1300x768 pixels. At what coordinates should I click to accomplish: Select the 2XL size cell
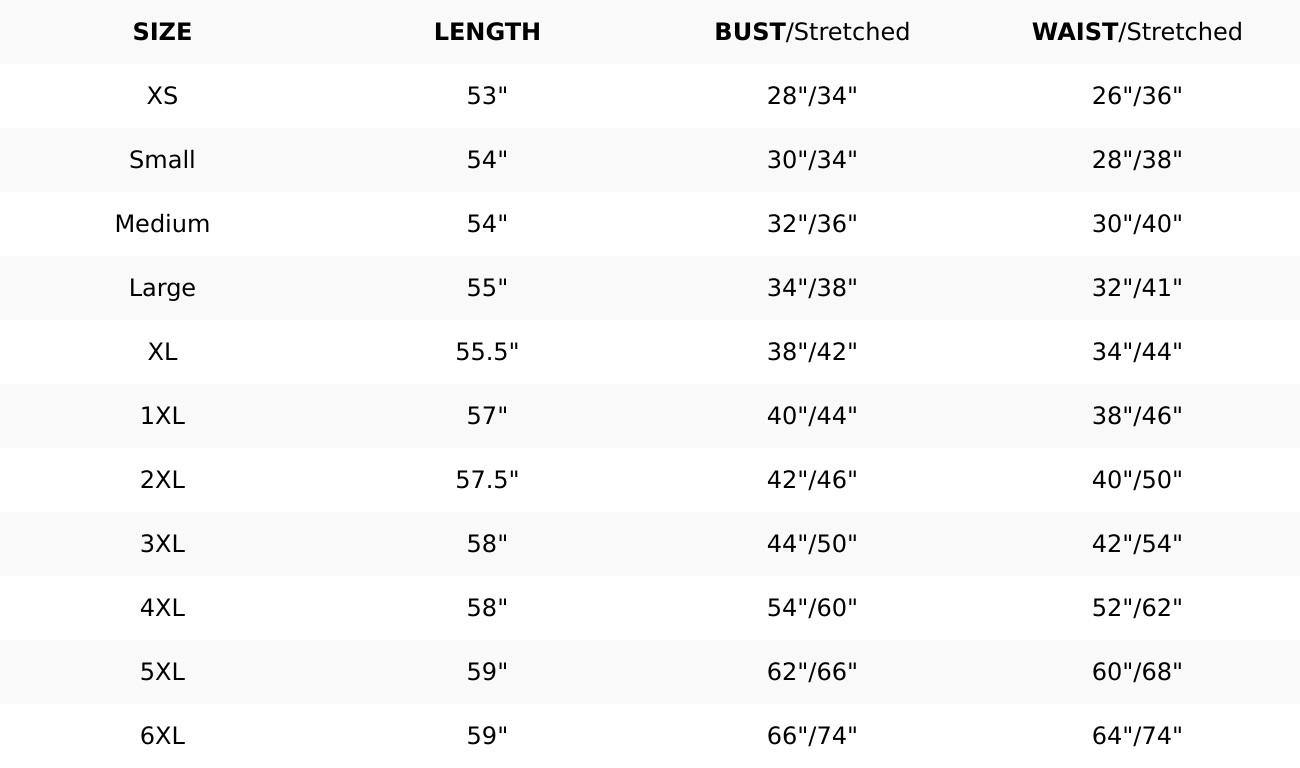(162, 480)
